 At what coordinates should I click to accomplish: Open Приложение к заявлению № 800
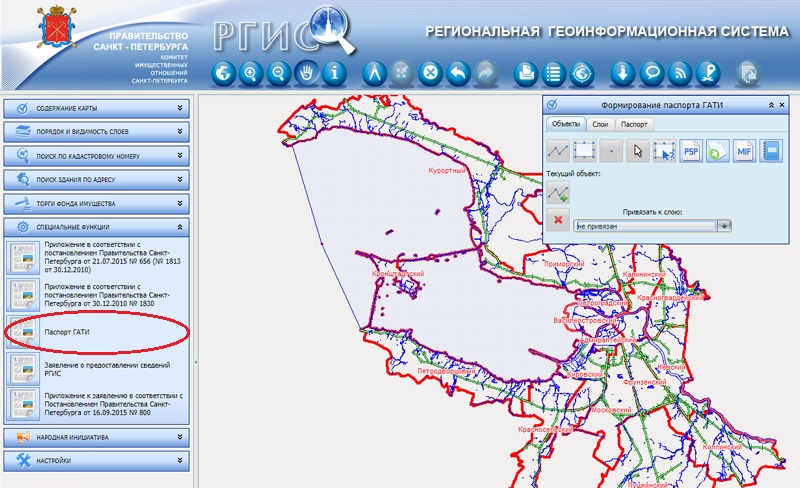[x=96, y=404]
